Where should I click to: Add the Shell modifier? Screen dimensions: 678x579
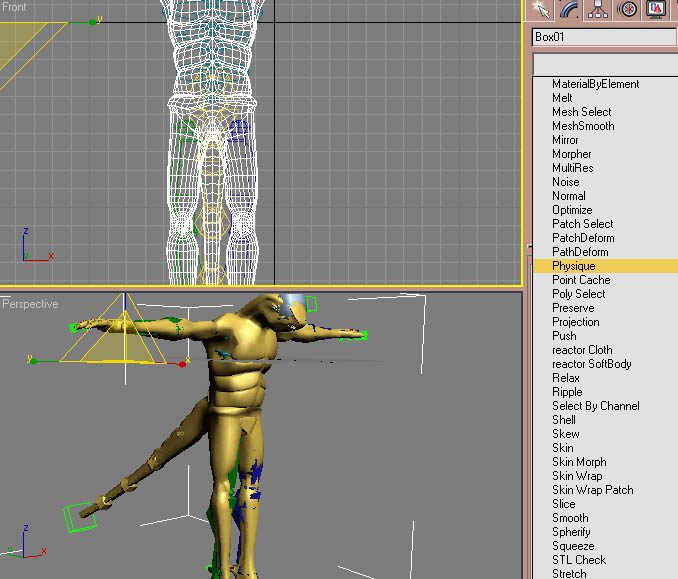click(564, 420)
